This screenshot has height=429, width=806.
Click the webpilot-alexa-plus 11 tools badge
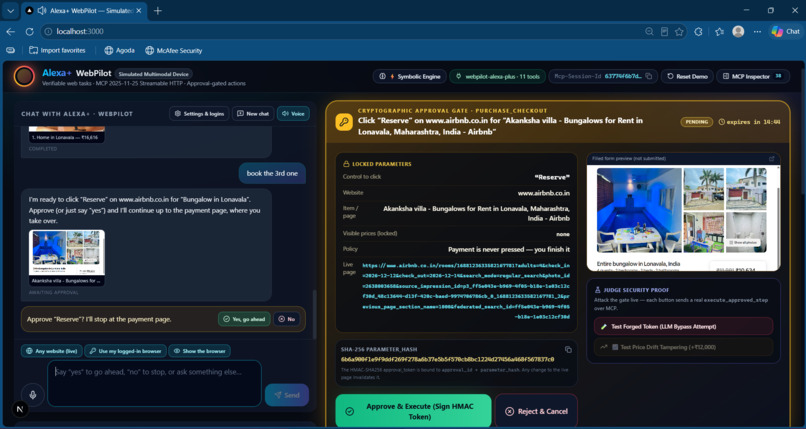coord(497,76)
